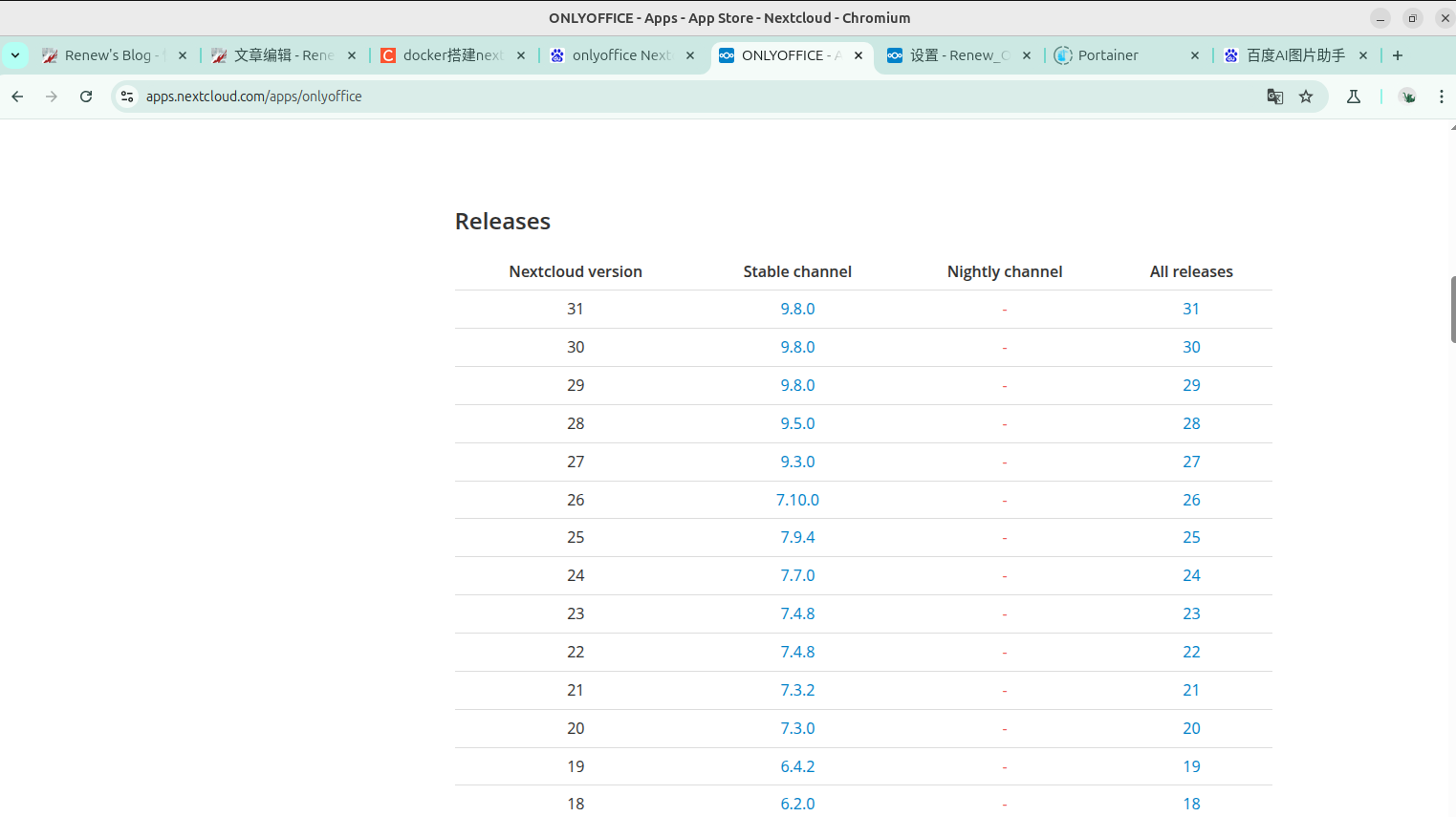Close the 百度AI图片助手 tab
Viewport: 1456px width, 817px height.
click(x=1363, y=55)
